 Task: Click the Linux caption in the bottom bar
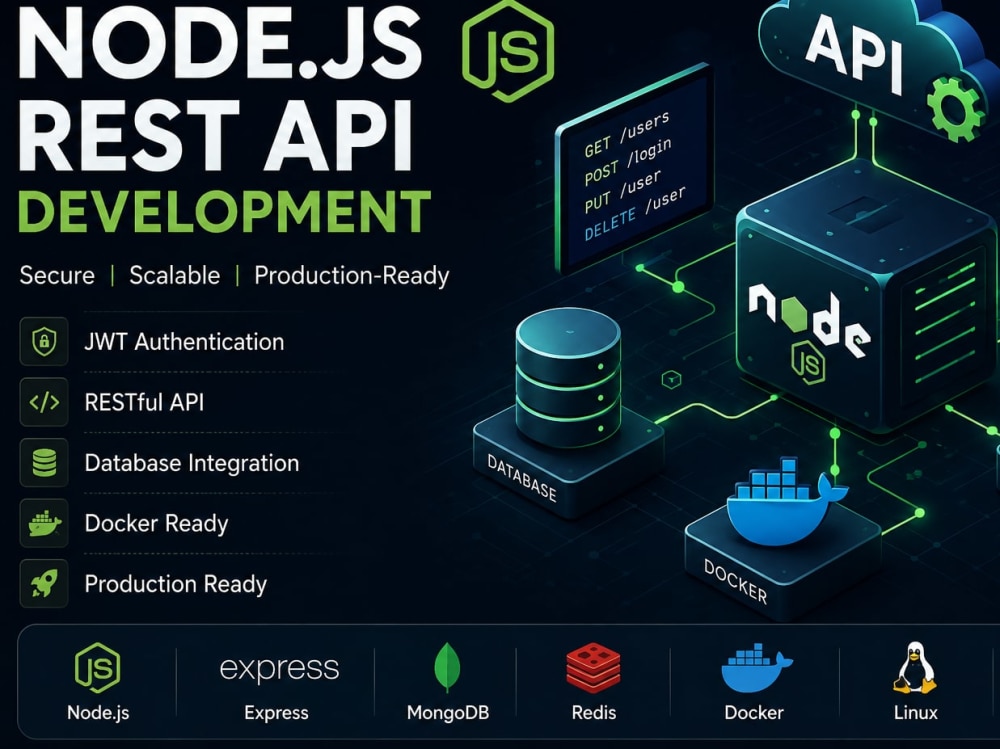[x=915, y=713]
